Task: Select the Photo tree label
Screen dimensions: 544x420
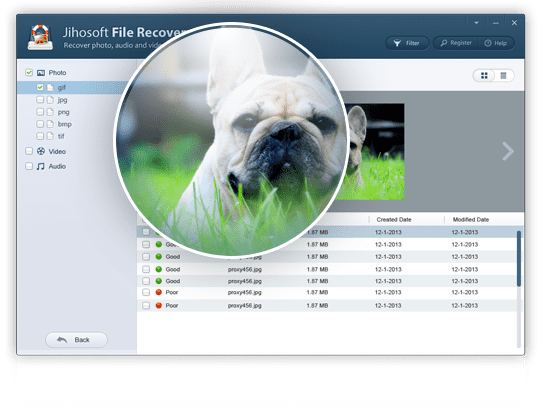Action: pos(57,73)
